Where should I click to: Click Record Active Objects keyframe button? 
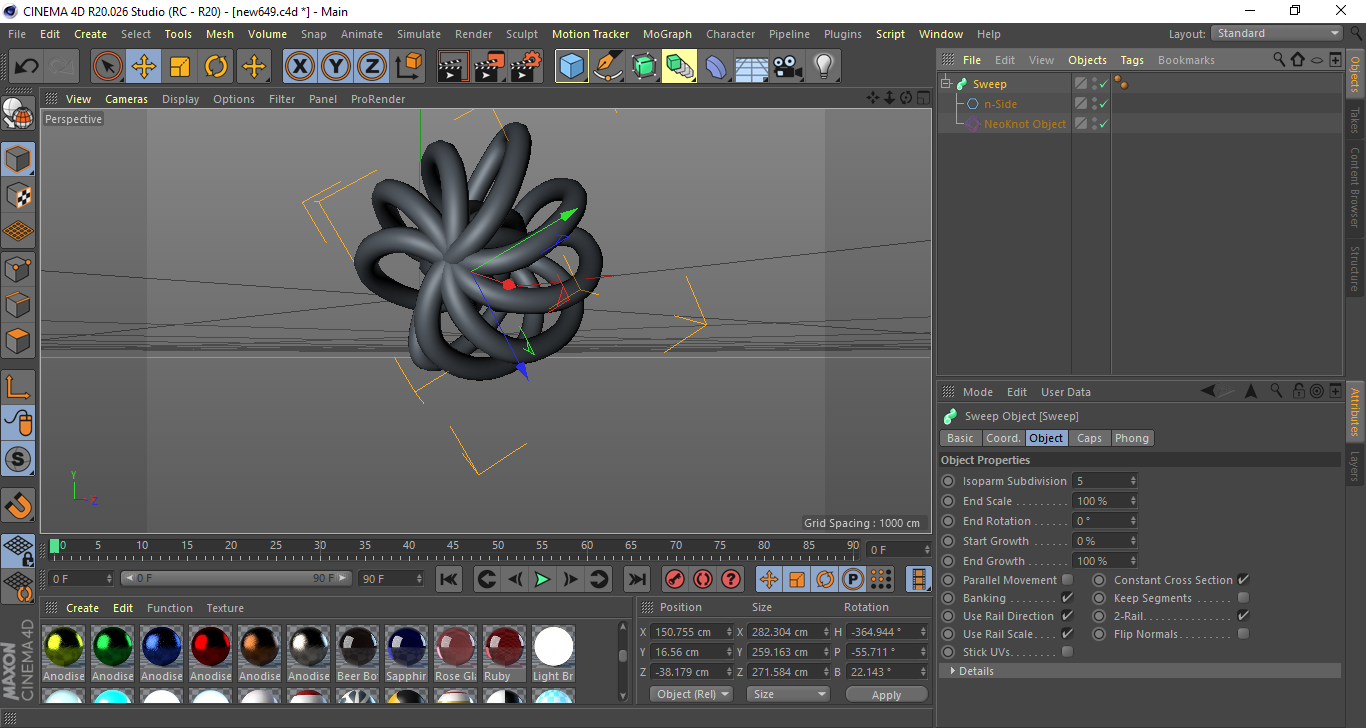point(675,579)
